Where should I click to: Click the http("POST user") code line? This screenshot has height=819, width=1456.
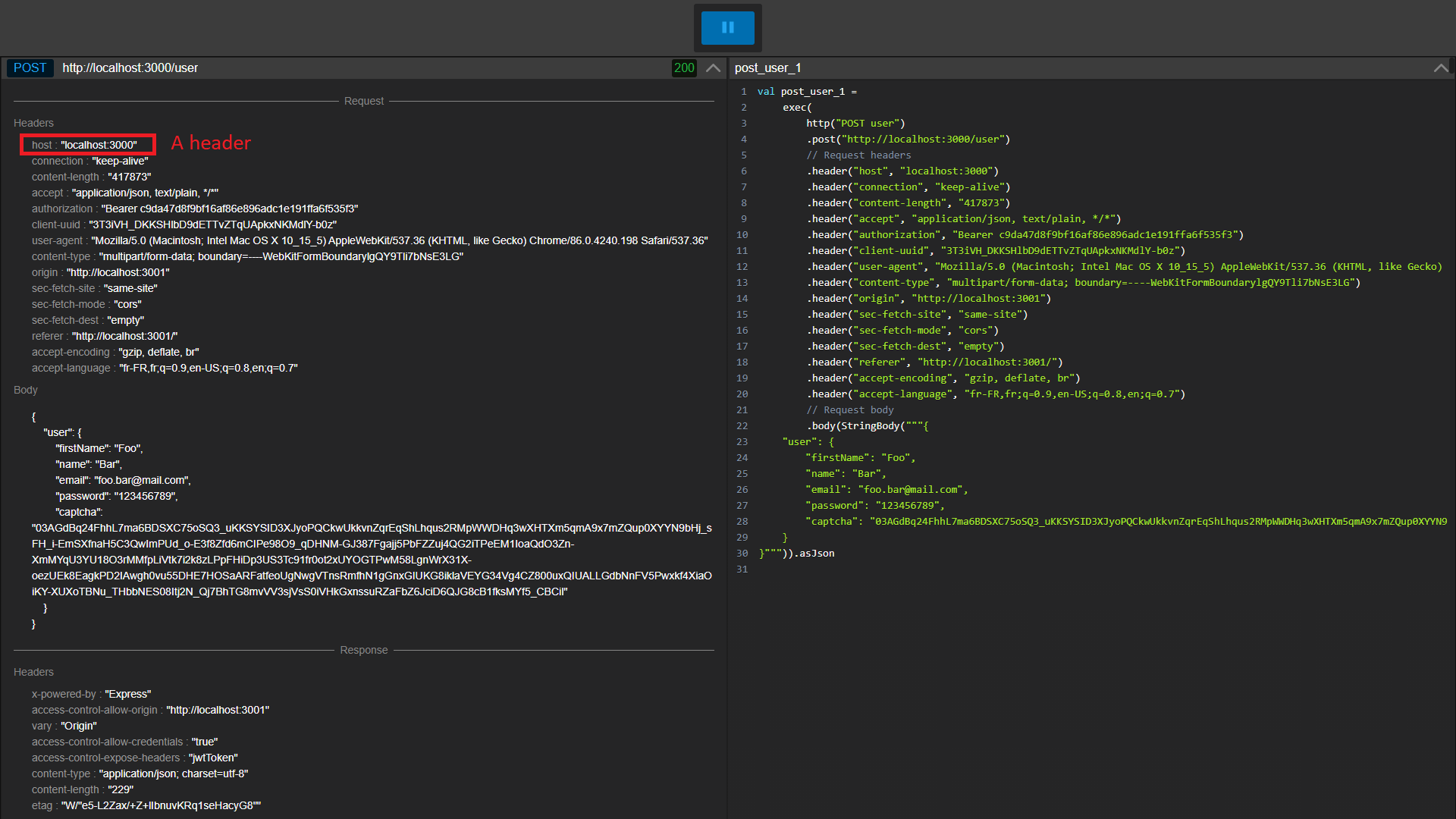(855, 123)
